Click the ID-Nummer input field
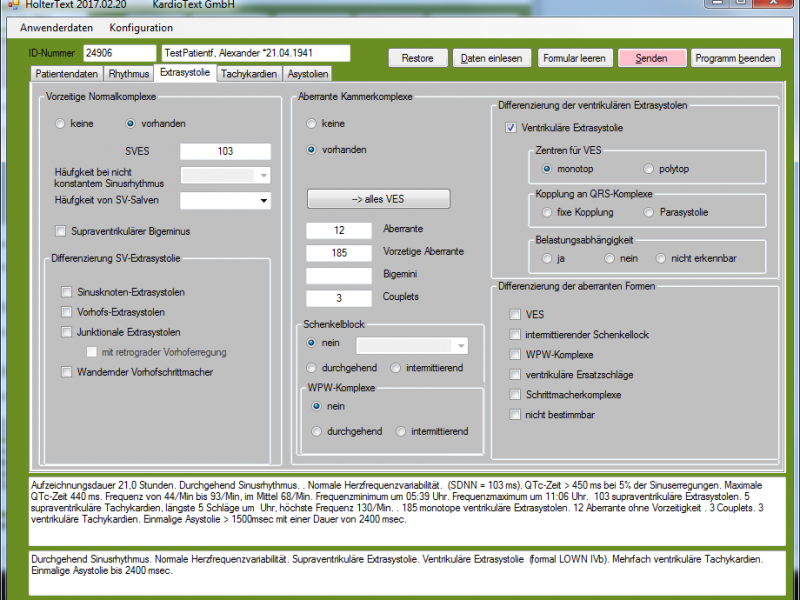Viewport: 800px width, 600px height. [x=119, y=53]
